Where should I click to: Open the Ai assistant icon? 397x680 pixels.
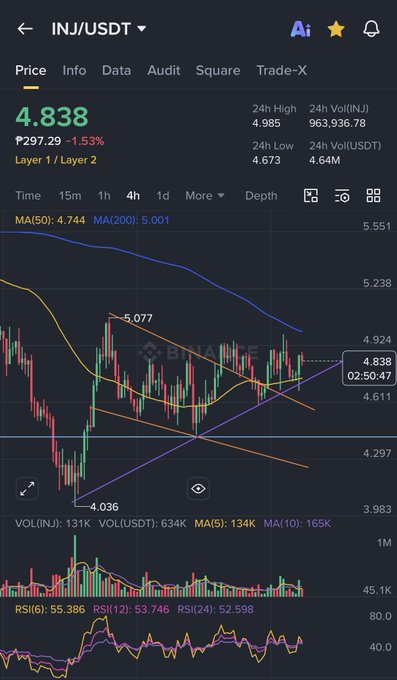(300, 29)
